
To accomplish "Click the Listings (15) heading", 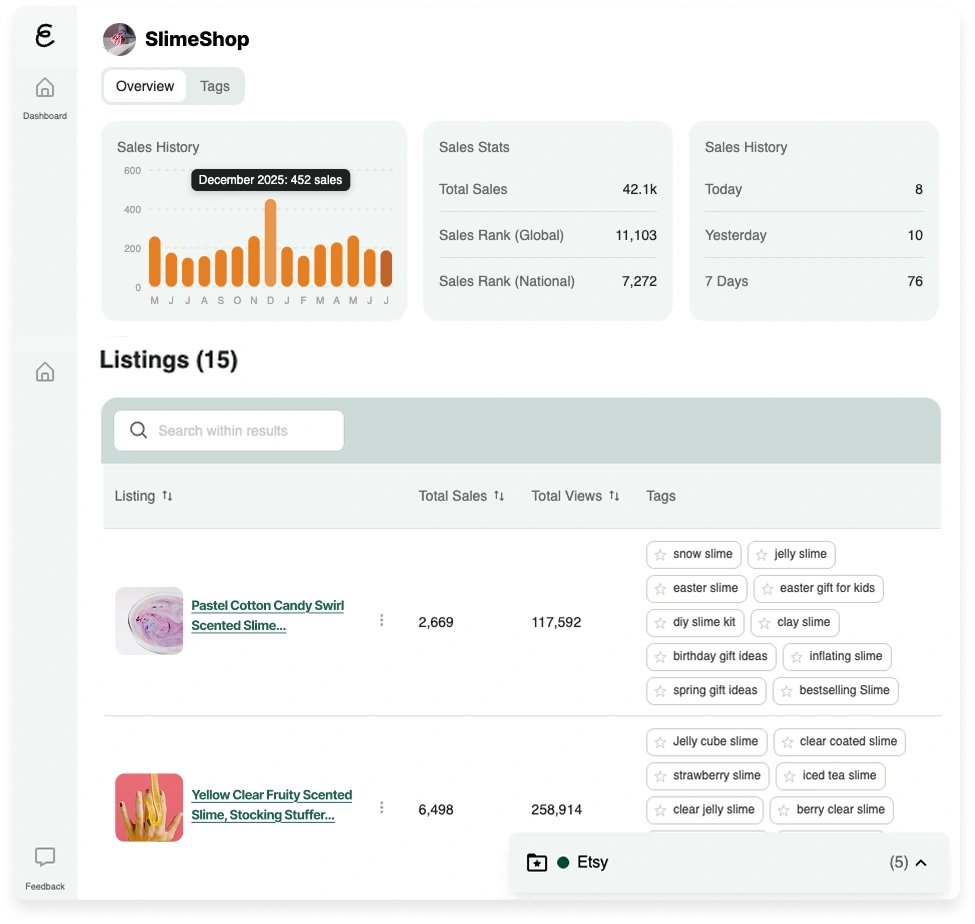I will point(169,360).
